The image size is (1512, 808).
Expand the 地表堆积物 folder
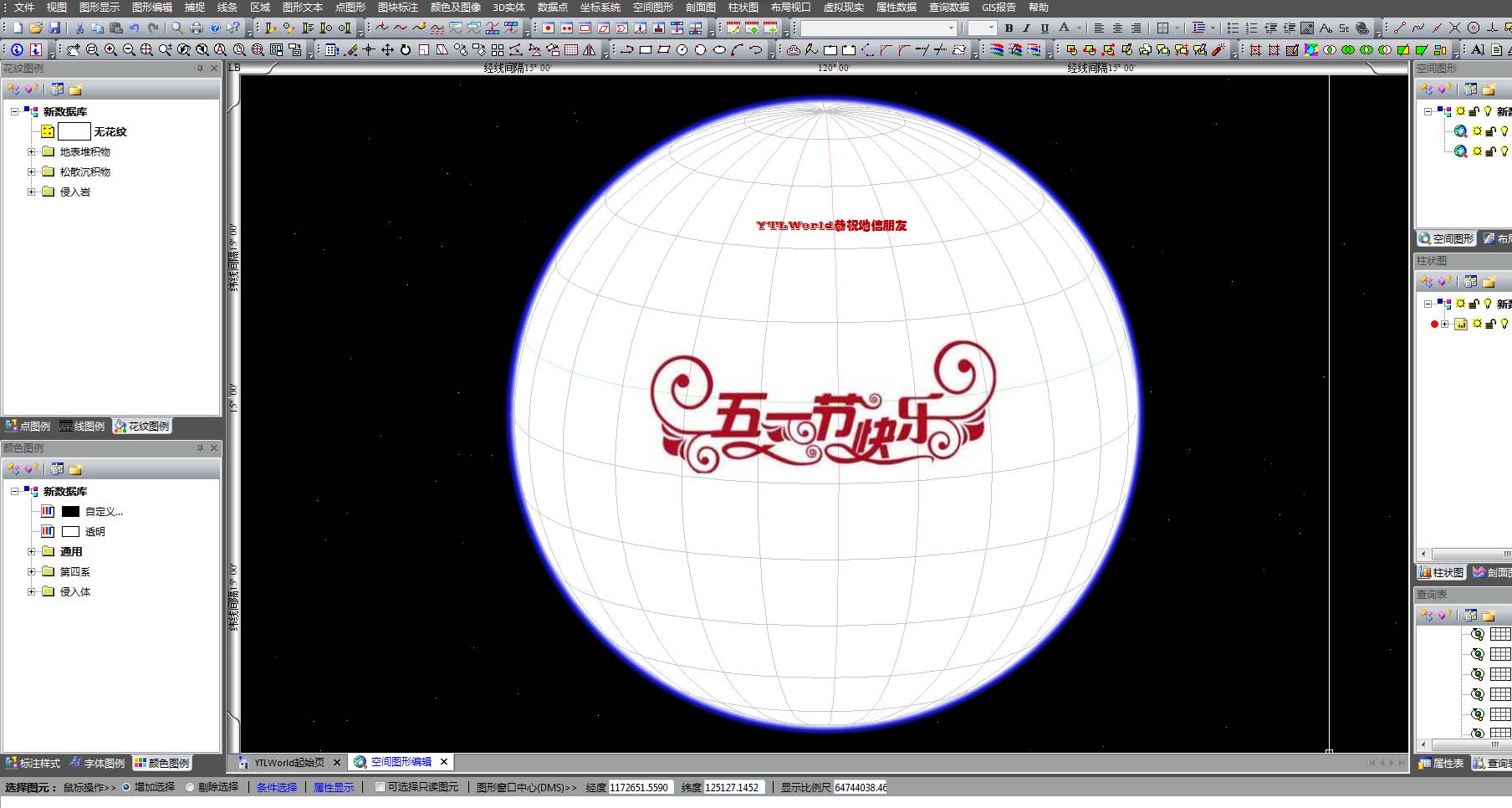[32, 152]
